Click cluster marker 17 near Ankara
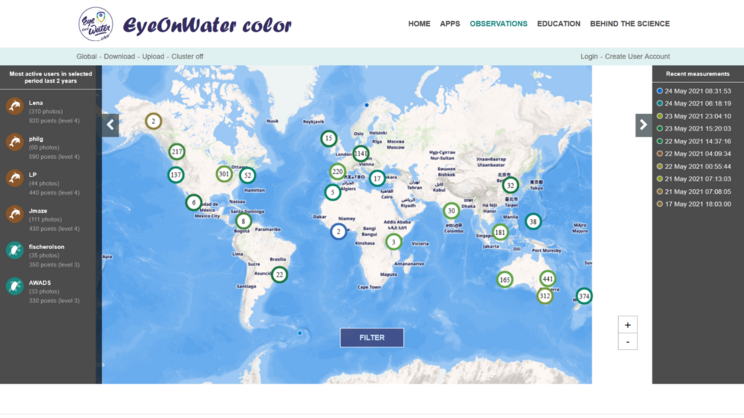744x418 pixels. [x=377, y=179]
